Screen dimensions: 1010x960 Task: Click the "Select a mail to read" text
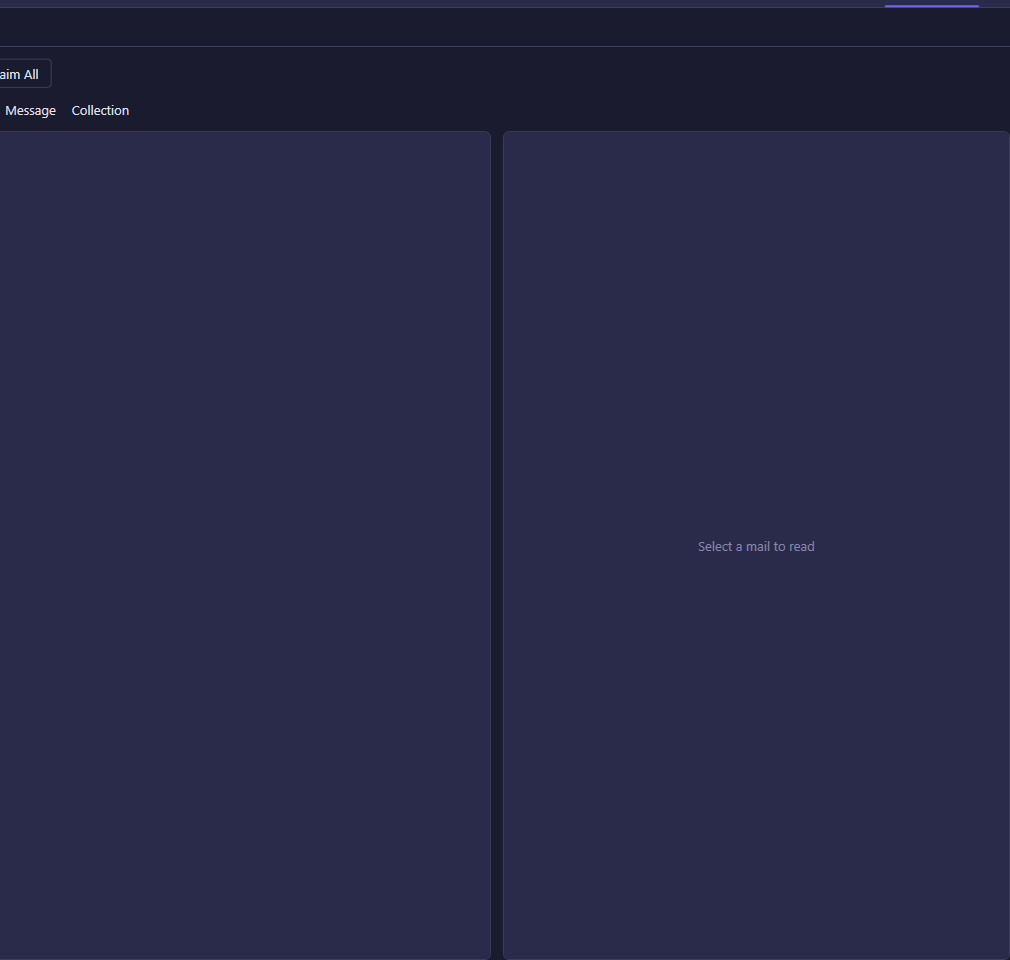point(756,546)
